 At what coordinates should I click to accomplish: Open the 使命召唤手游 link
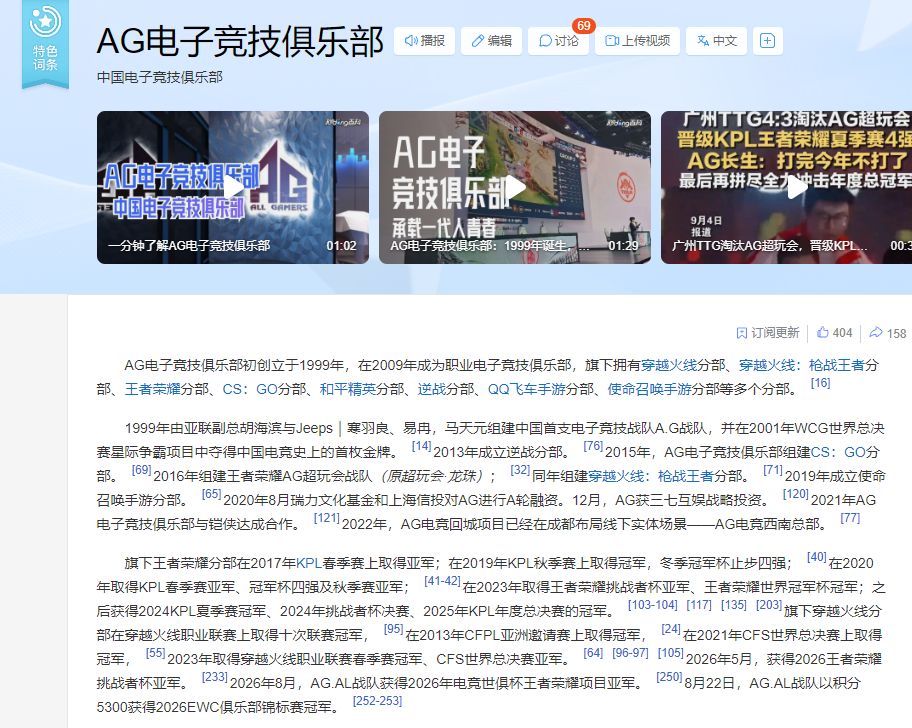click(x=650, y=389)
